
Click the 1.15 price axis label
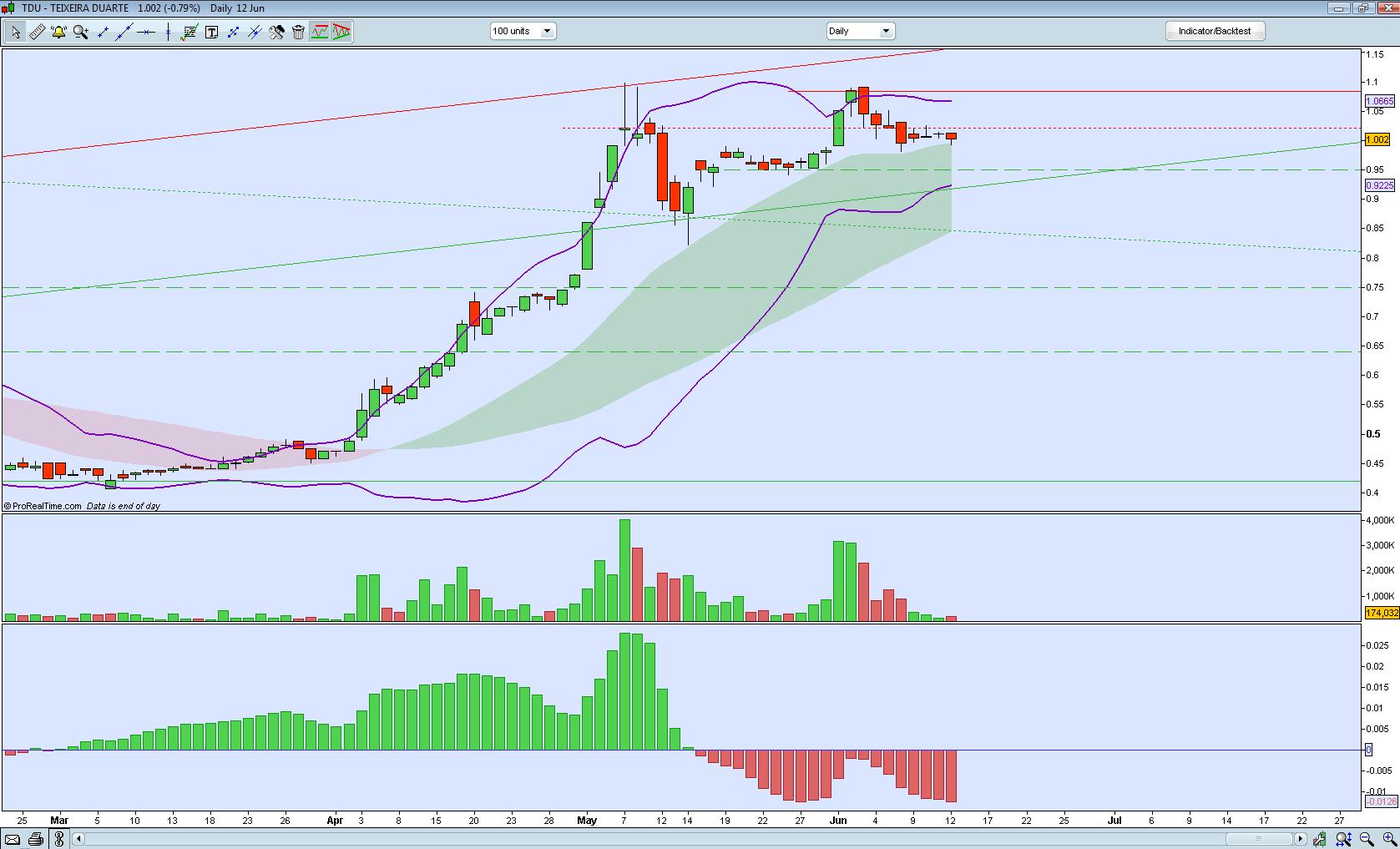click(1374, 54)
